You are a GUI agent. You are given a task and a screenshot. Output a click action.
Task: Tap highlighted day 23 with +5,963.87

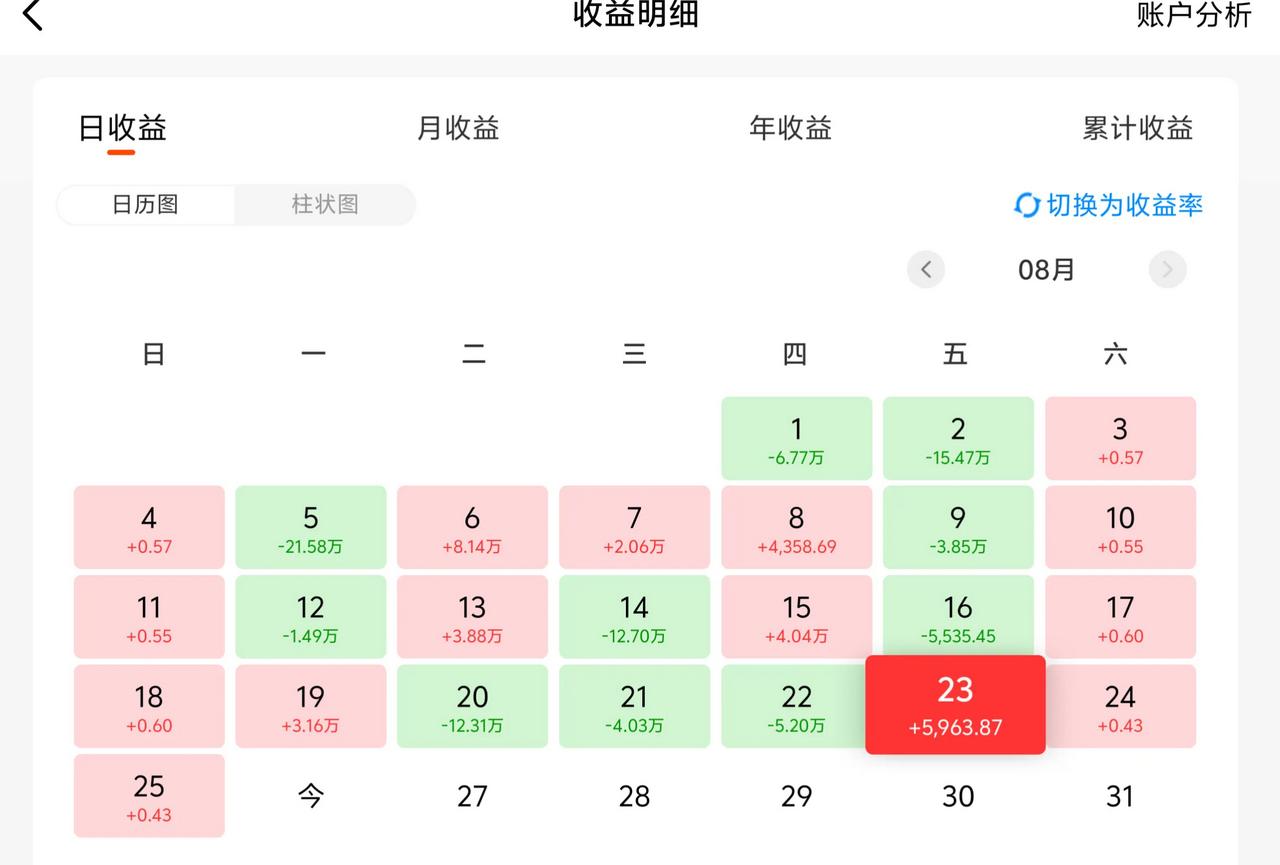pyautogui.click(x=955, y=705)
